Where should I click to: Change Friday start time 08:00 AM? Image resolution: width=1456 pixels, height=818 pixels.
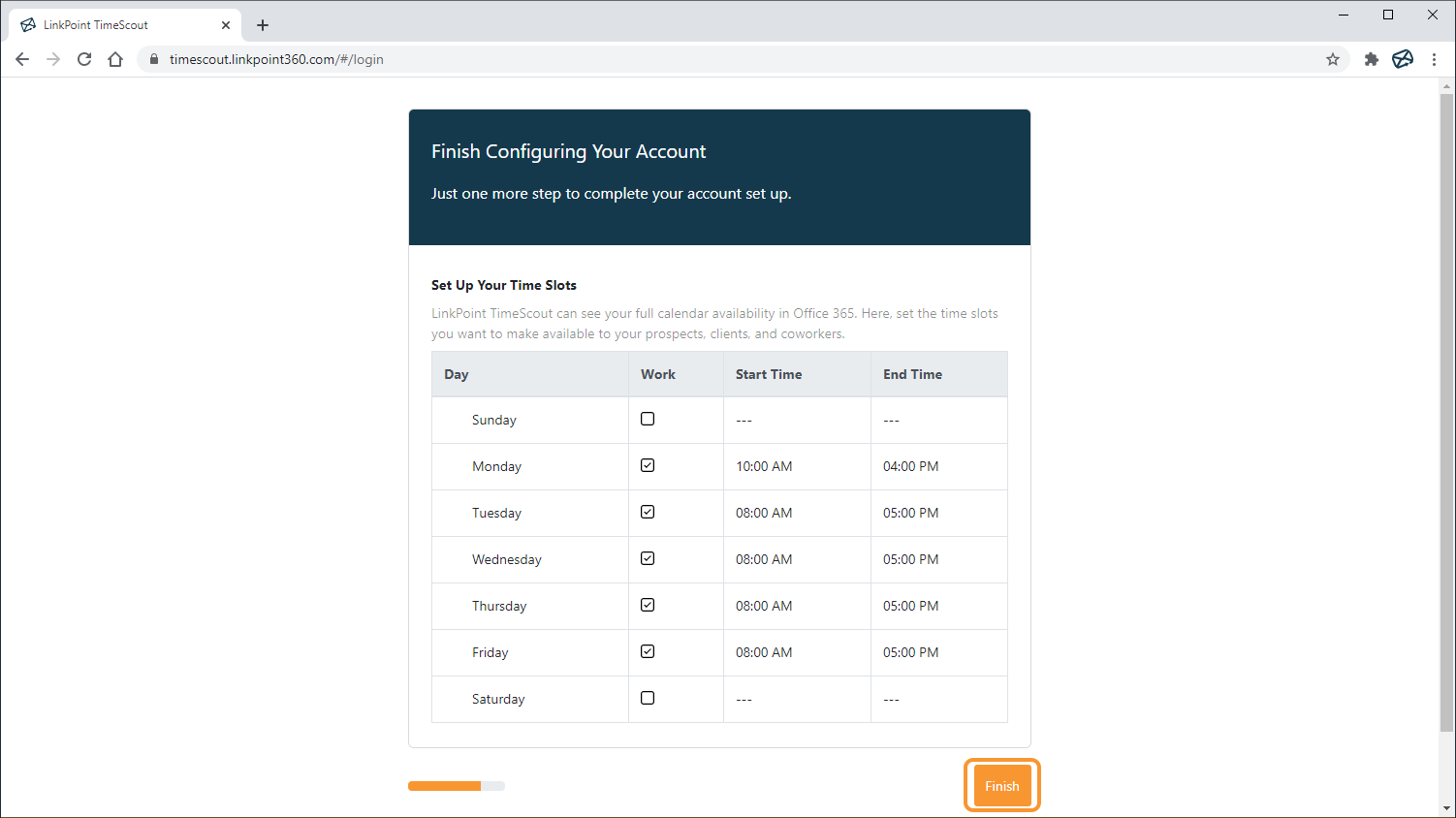(764, 652)
